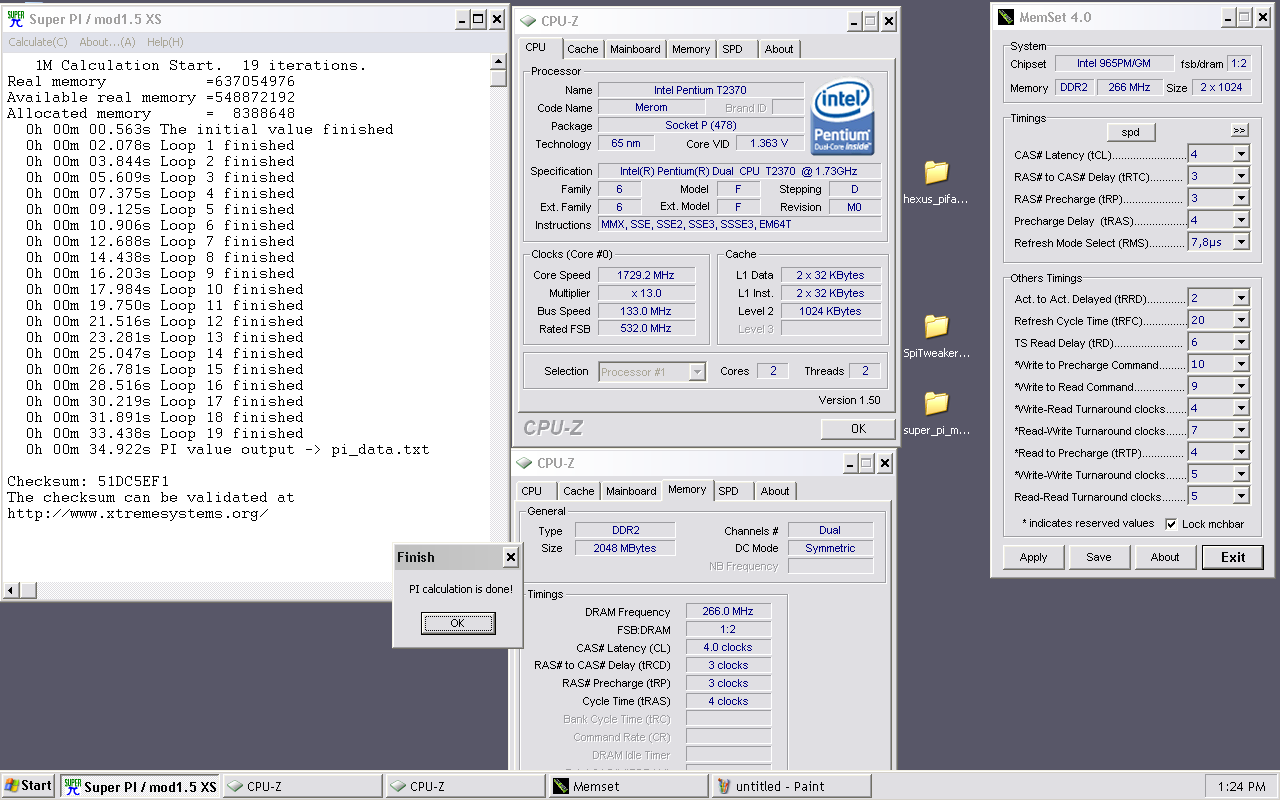Switch to untitled - Paint on taskbar

(791, 786)
